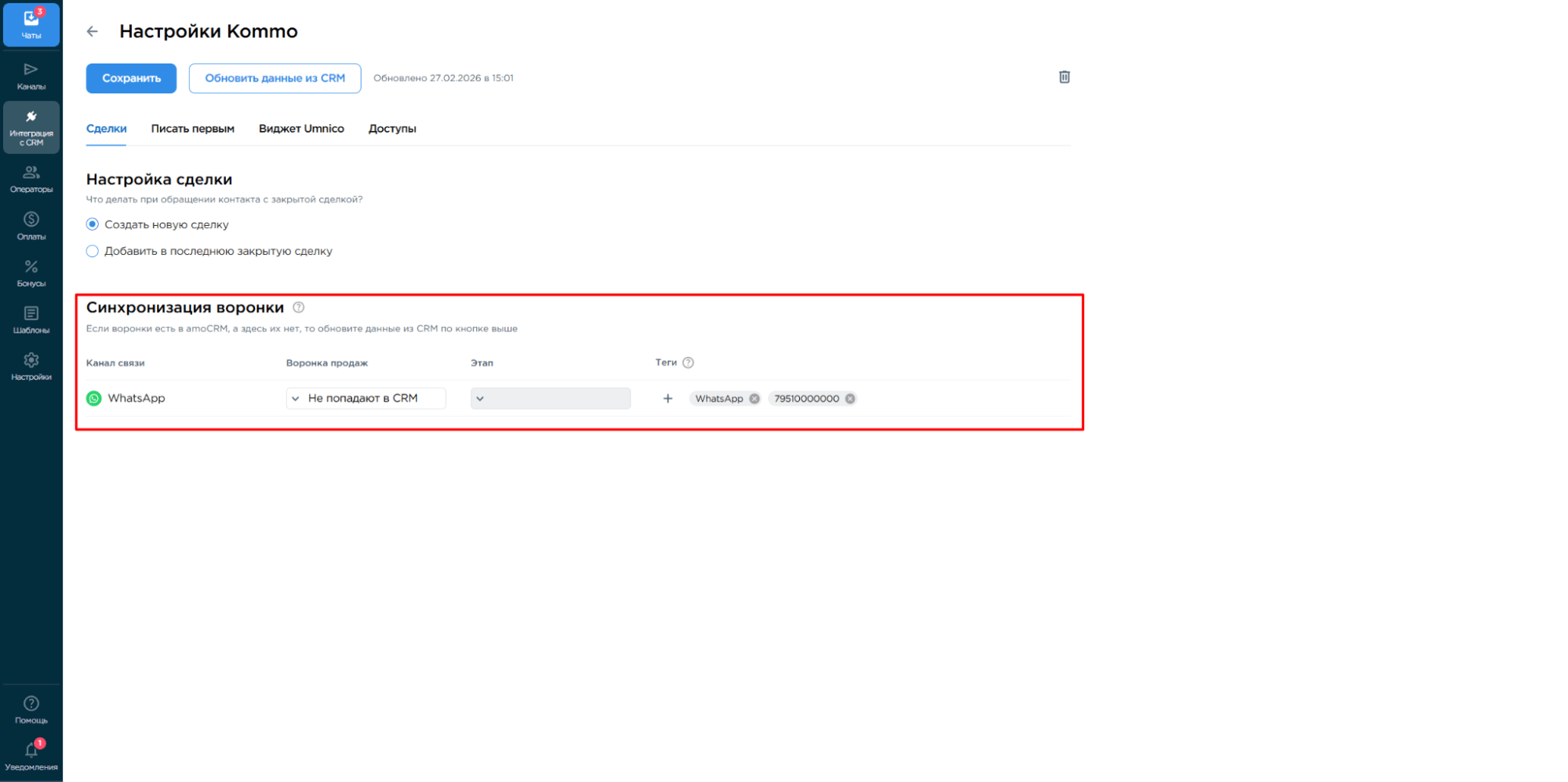
Task: Click the Сохранить button
Action: (x=131, y=78)
